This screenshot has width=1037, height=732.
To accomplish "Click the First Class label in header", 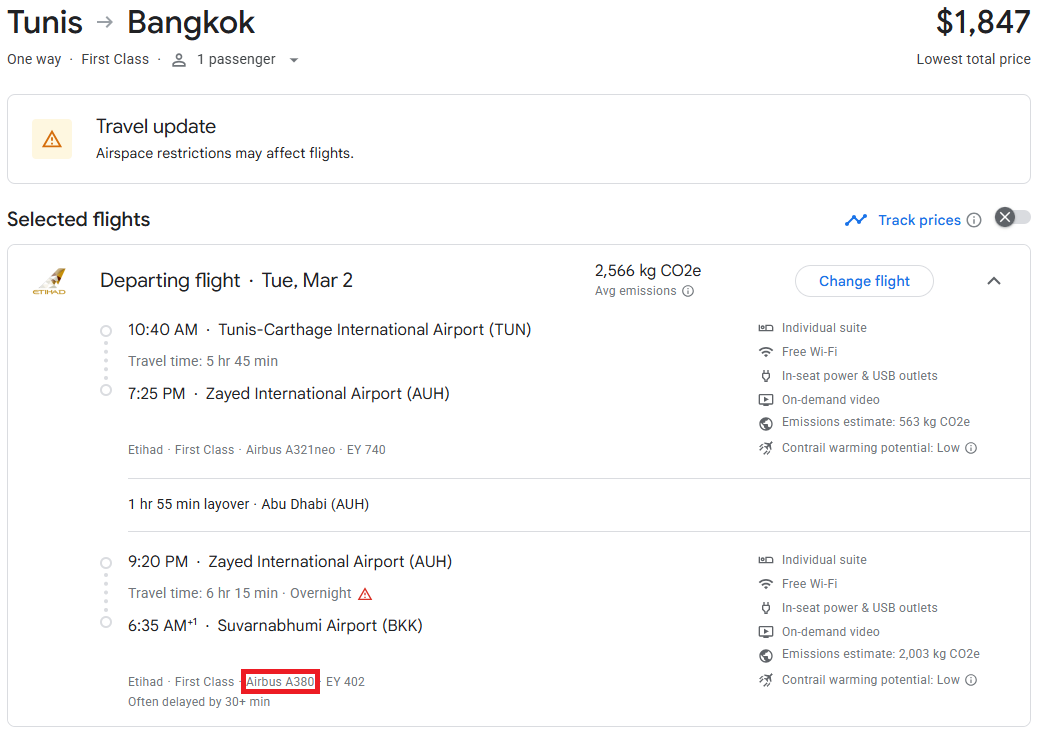I will pos(115,60).
